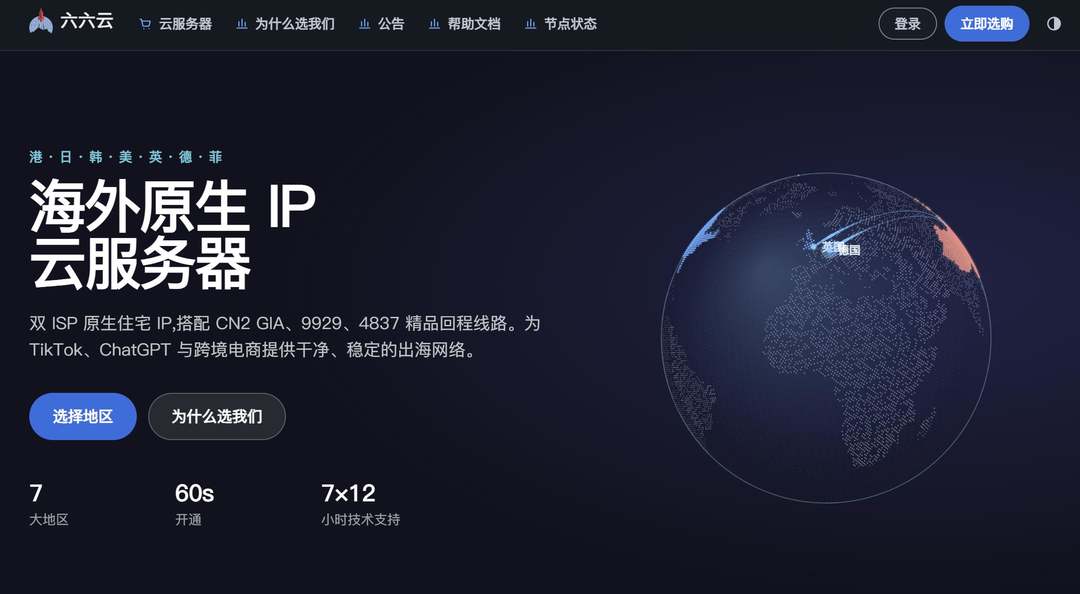Toggle the dark/light theme icon
Viewport: 1080px width, 594px height.
point(1054,24)
